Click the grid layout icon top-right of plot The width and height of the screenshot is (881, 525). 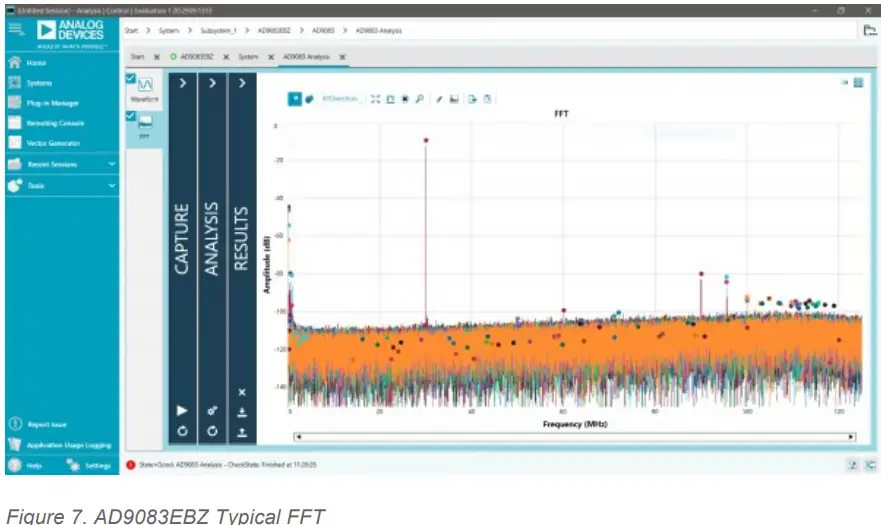[859, 83]
